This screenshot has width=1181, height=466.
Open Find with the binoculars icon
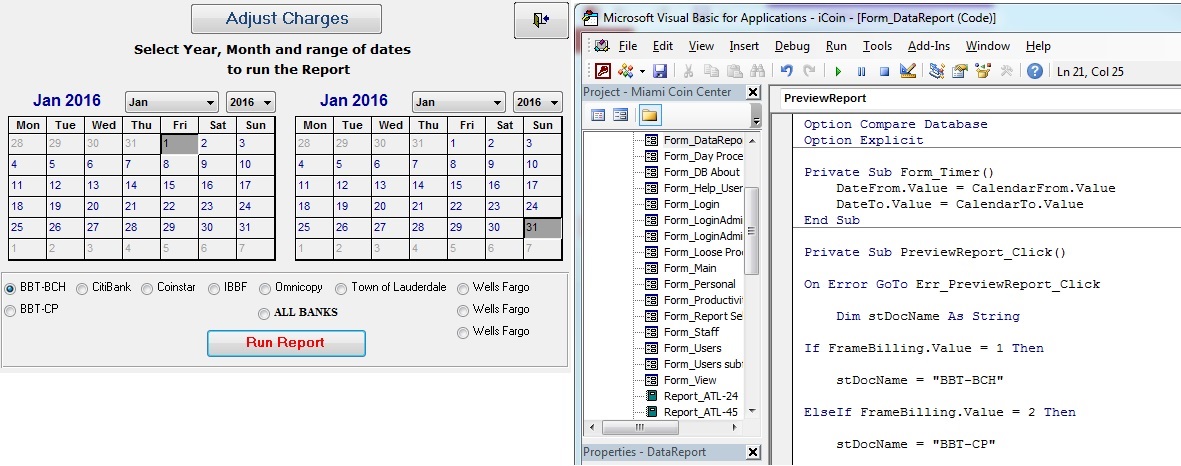(x=758, y=71)
